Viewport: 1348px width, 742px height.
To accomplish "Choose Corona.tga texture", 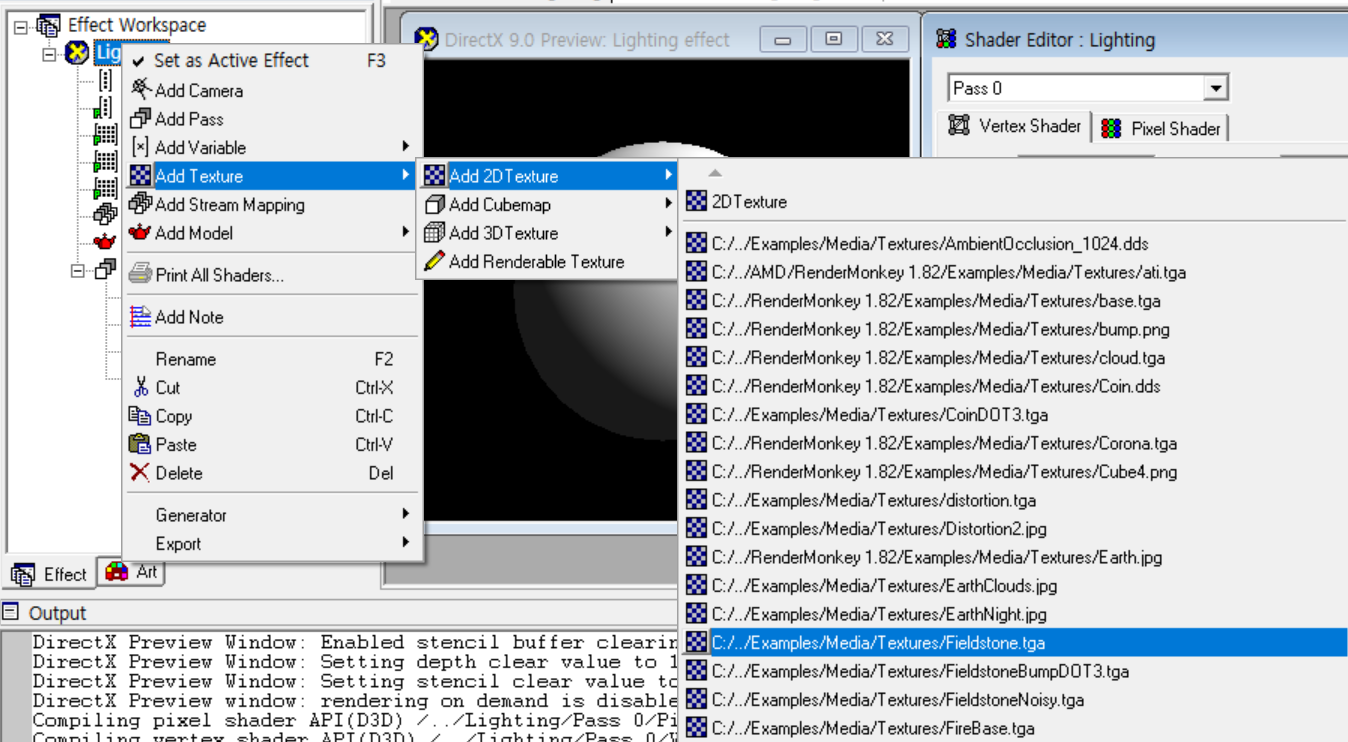I will tap(1014, 443).
